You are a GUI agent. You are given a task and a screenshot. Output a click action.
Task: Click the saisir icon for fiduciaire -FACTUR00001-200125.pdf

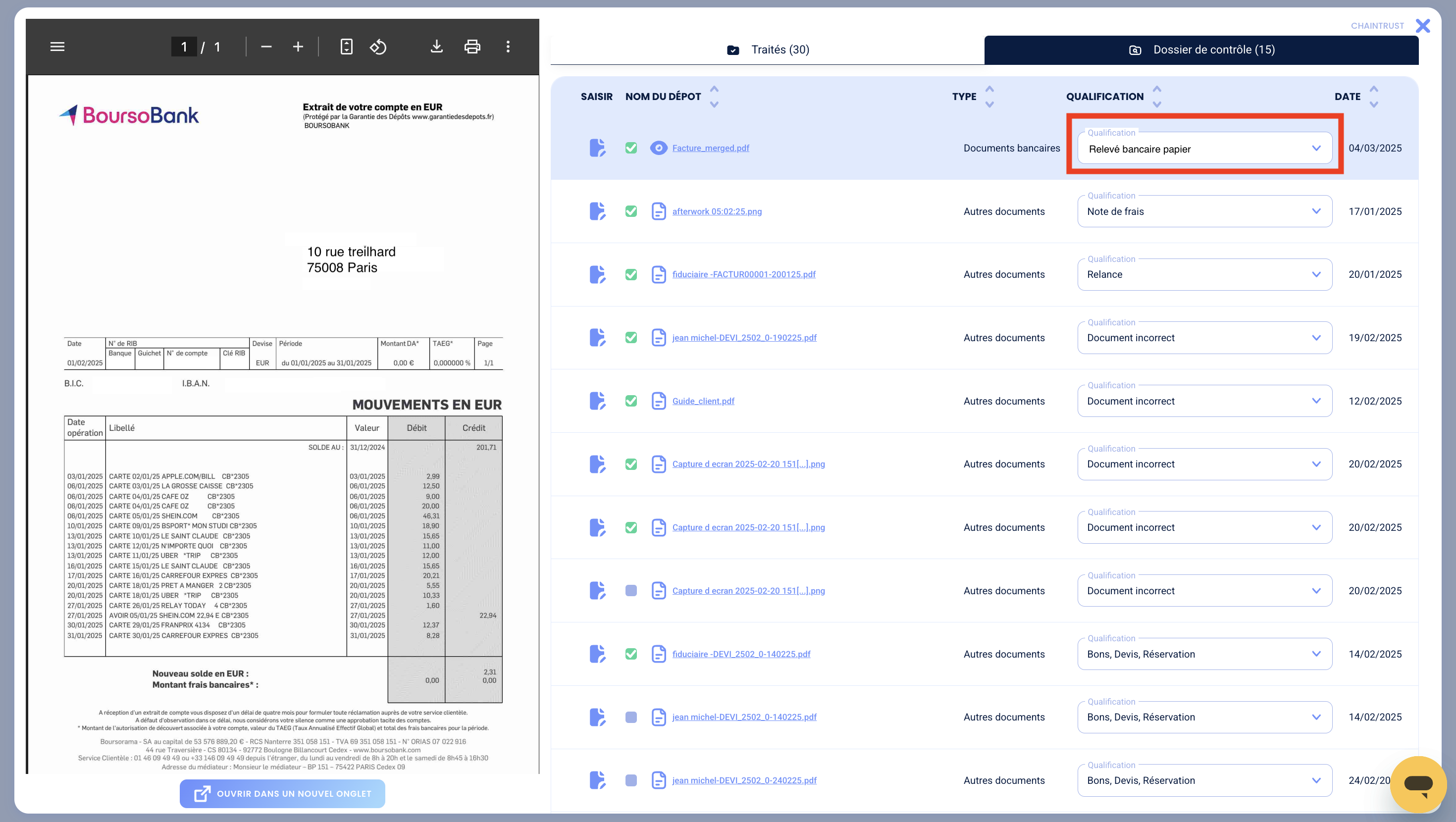click(x=597, y=275)
